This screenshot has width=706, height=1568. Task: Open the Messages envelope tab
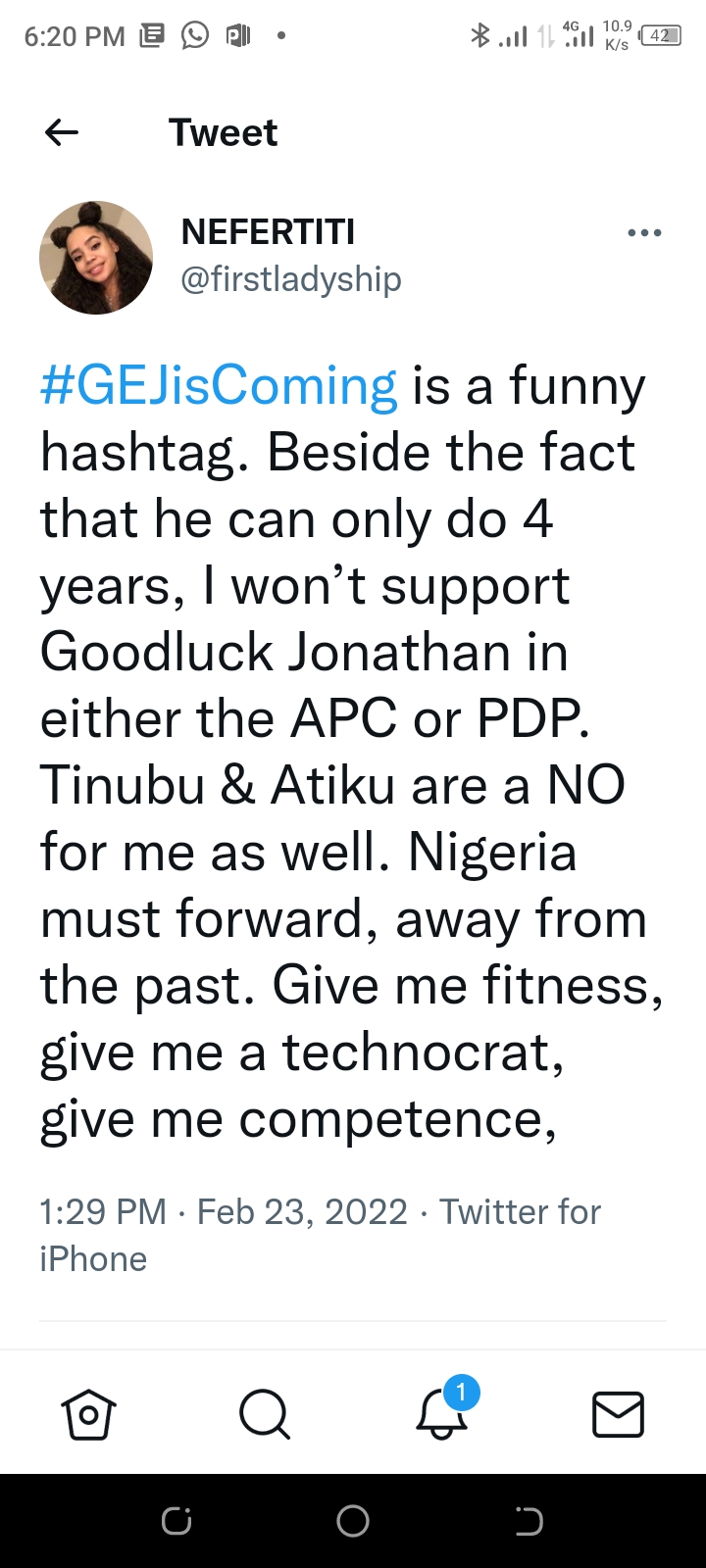618,1414
